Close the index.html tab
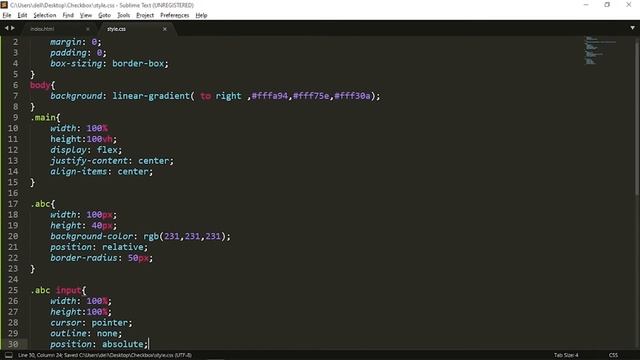640x360 pixels. pyautogui.click(x=88, y=29)
